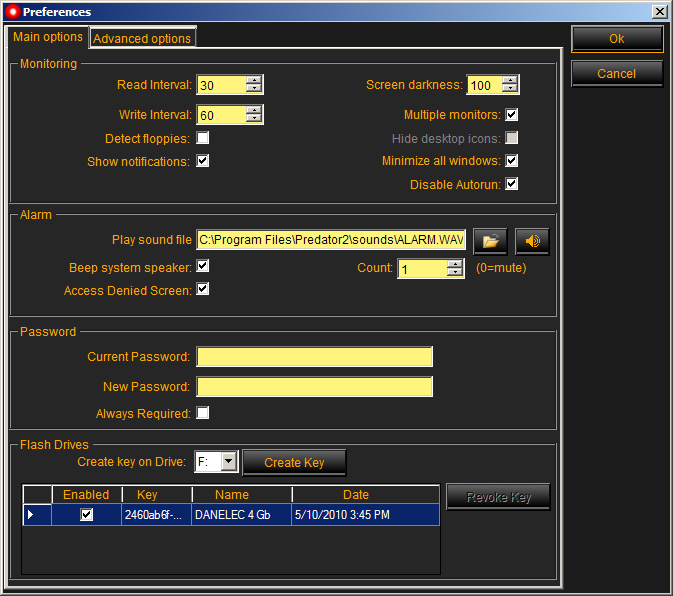Click into the Current Password field
The height and width of the screenshot is (596, 673).
(314, 357)
